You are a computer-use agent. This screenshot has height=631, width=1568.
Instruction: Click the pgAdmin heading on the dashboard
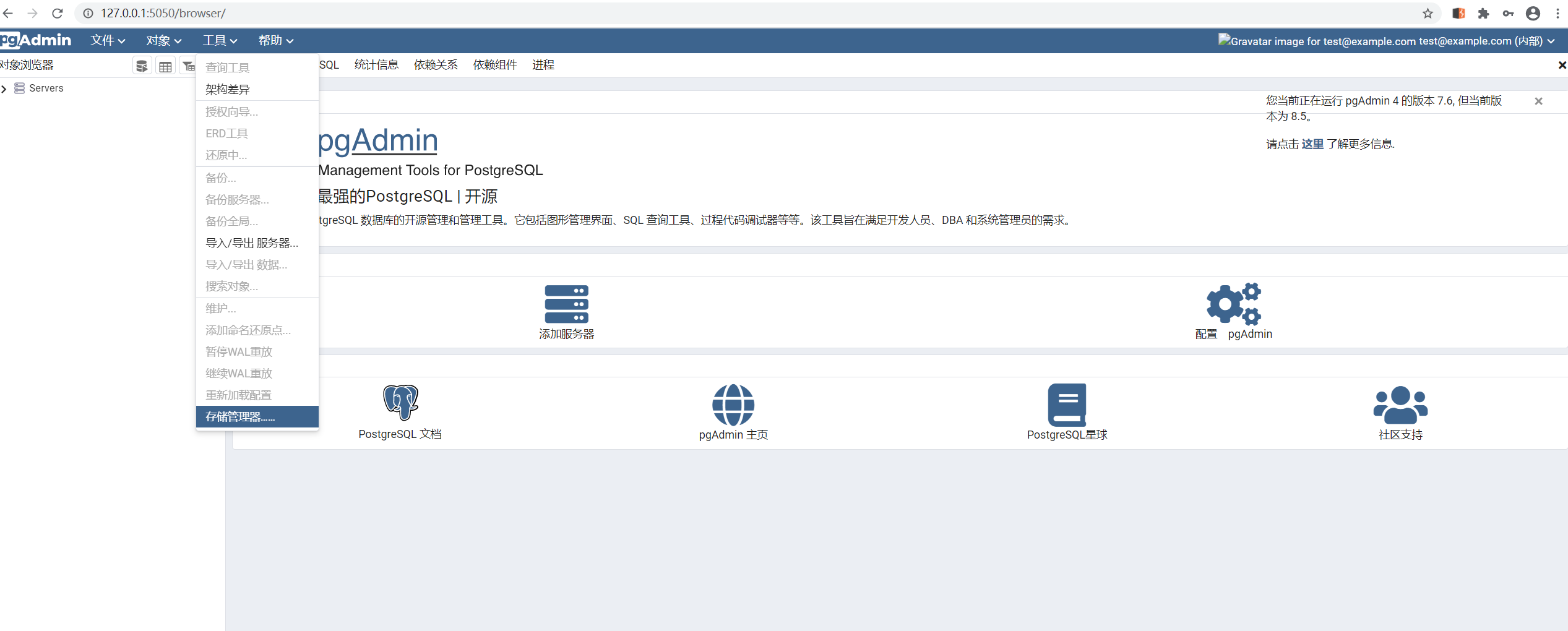coord(378,140)
